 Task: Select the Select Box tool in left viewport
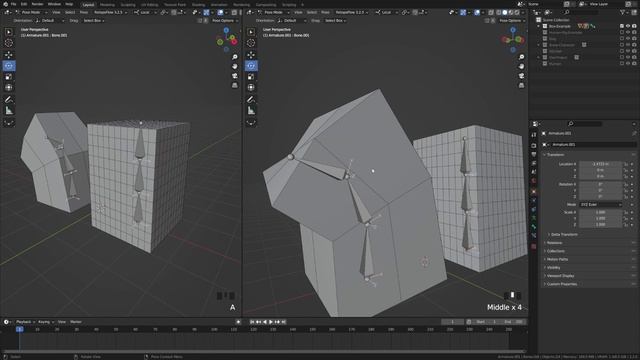click(x=9, y=32)
